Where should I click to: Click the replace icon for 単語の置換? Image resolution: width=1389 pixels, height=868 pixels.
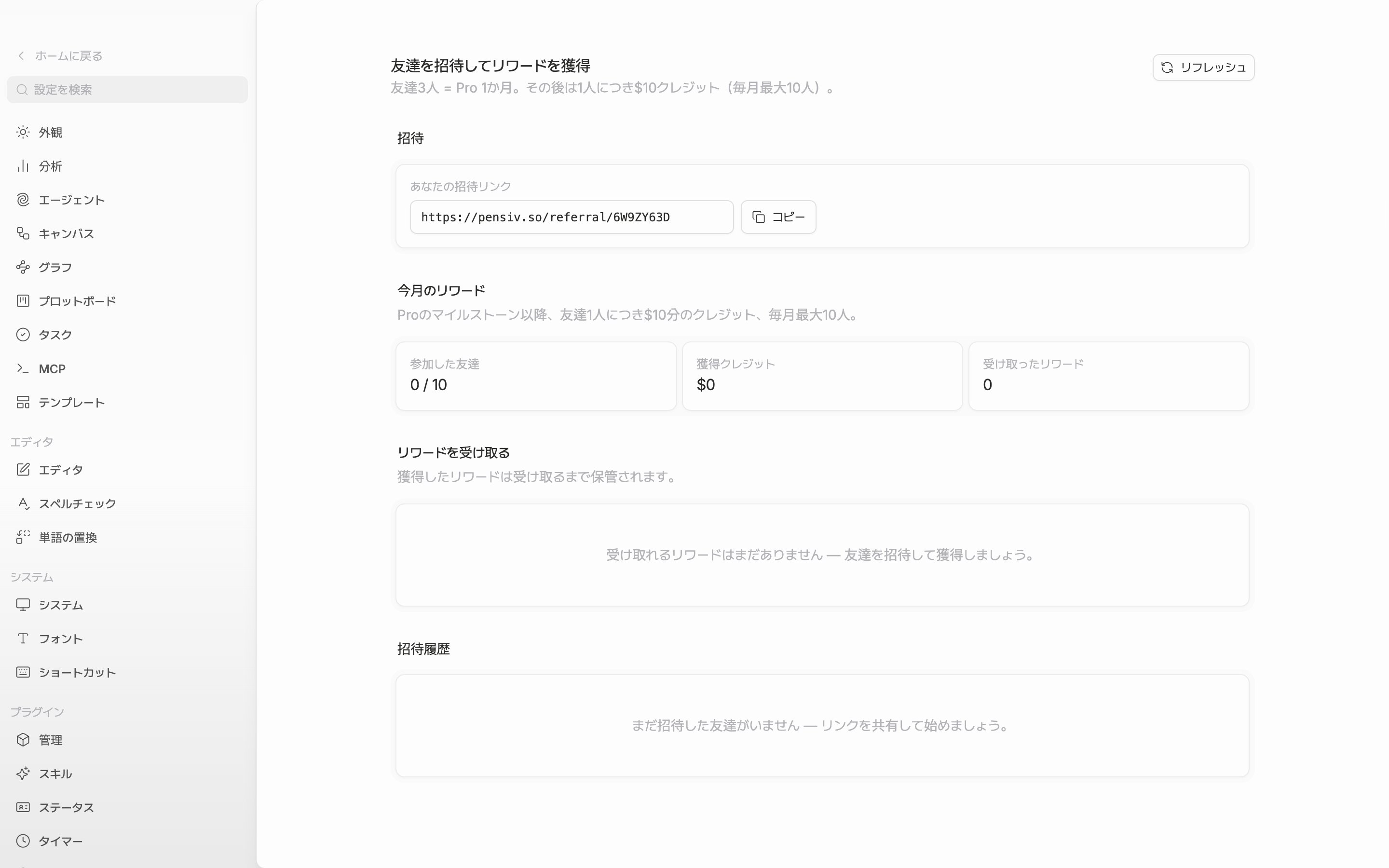click(x=23, y=537)
